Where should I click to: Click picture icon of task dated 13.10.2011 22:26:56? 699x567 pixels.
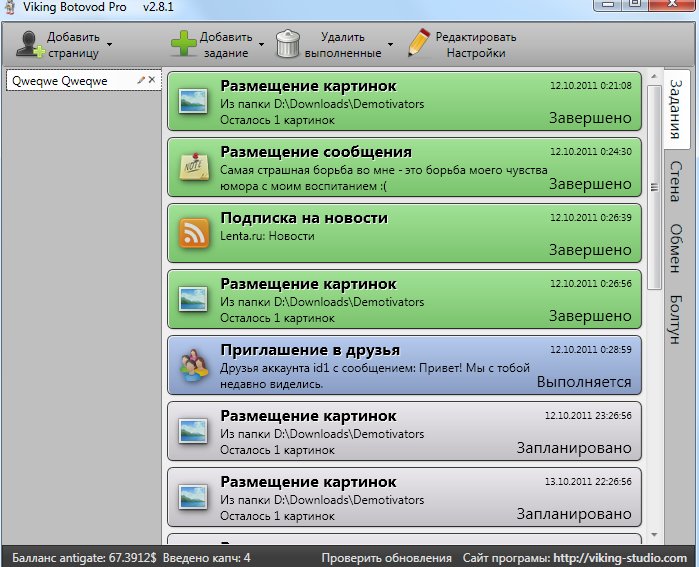[193, 497]
